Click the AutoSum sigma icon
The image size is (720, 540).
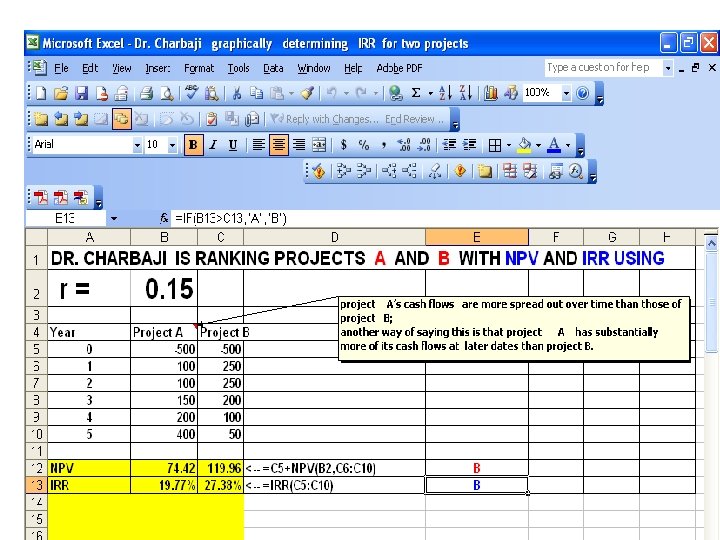click(x=416, y=93)
